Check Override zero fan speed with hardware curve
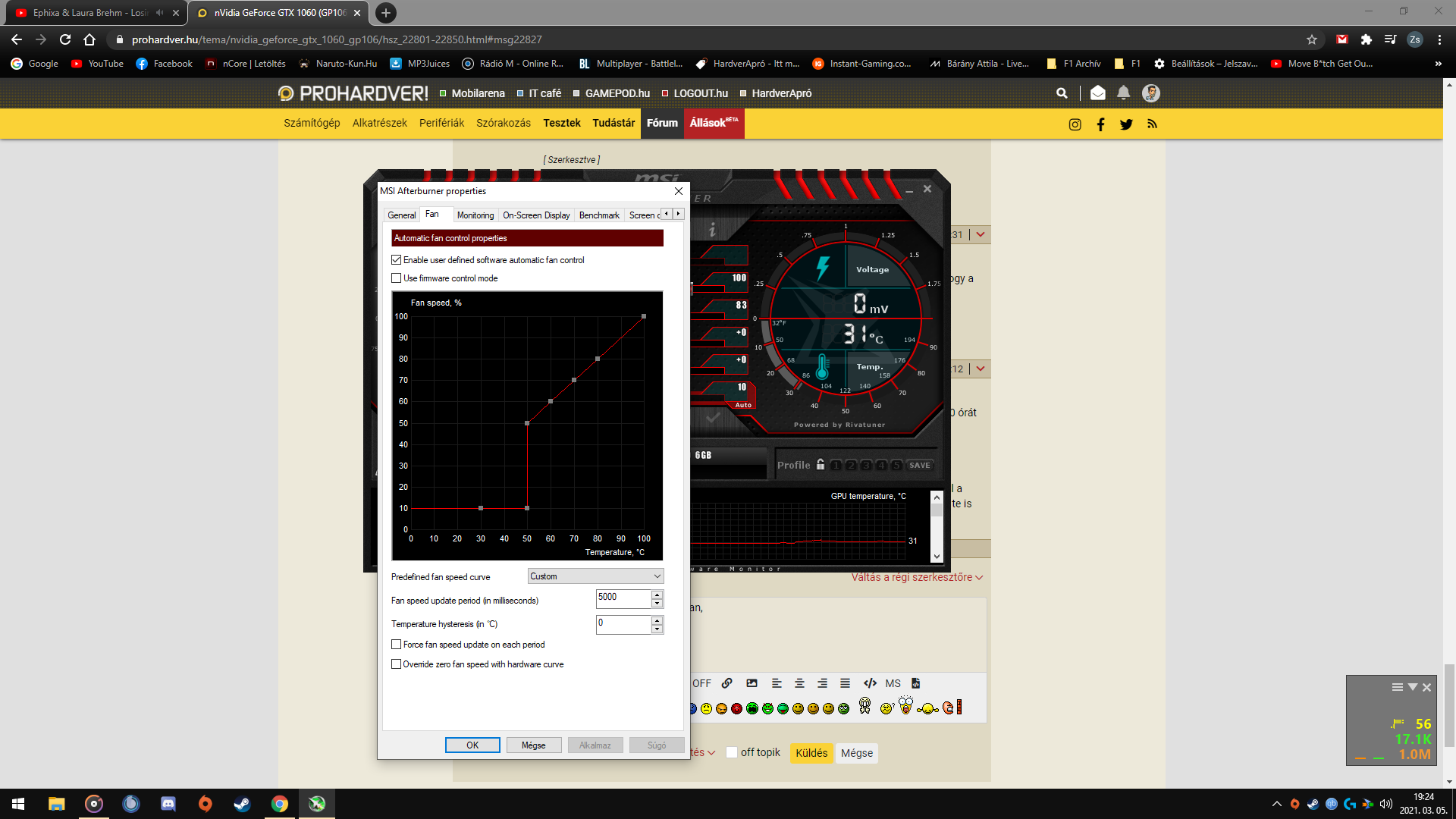 point(396,664)
